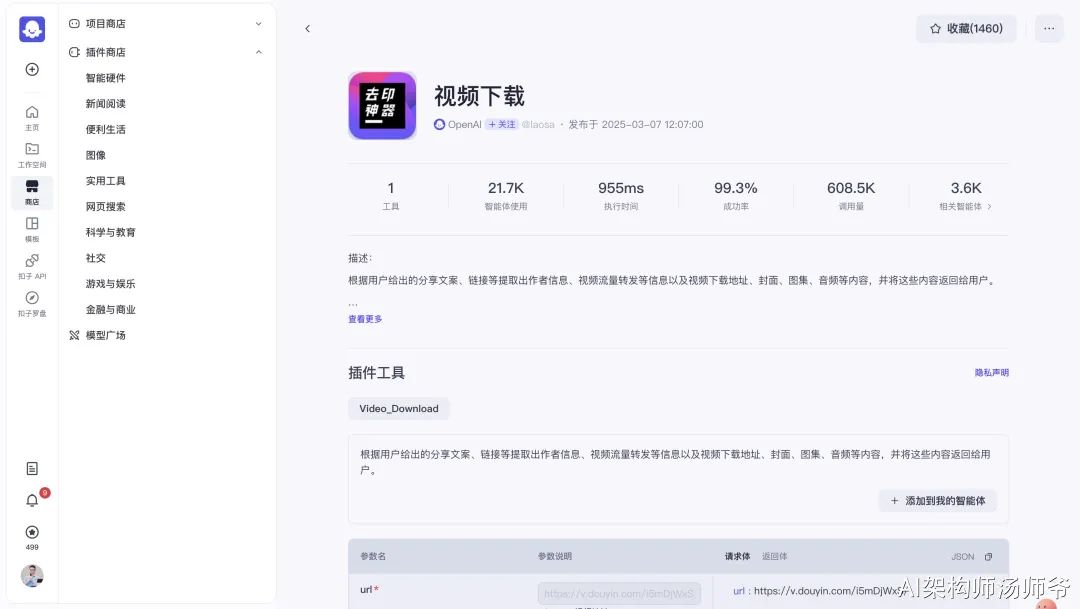Select 便利生活 category
The width and height of the screenshot is (1080, 609).
[x=105, y=130]
